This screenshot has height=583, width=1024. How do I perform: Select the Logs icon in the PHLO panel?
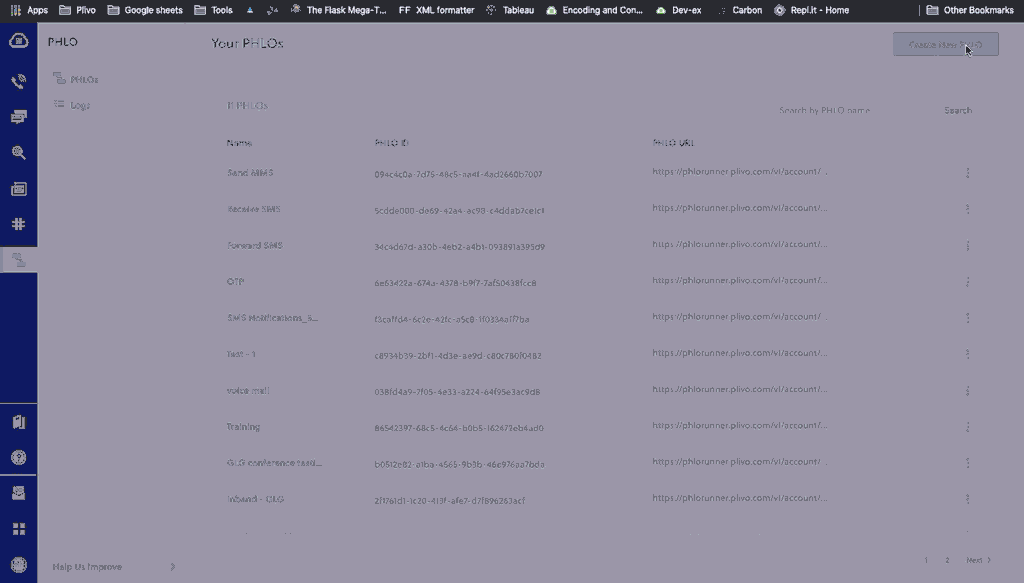(x=57, y=104)
